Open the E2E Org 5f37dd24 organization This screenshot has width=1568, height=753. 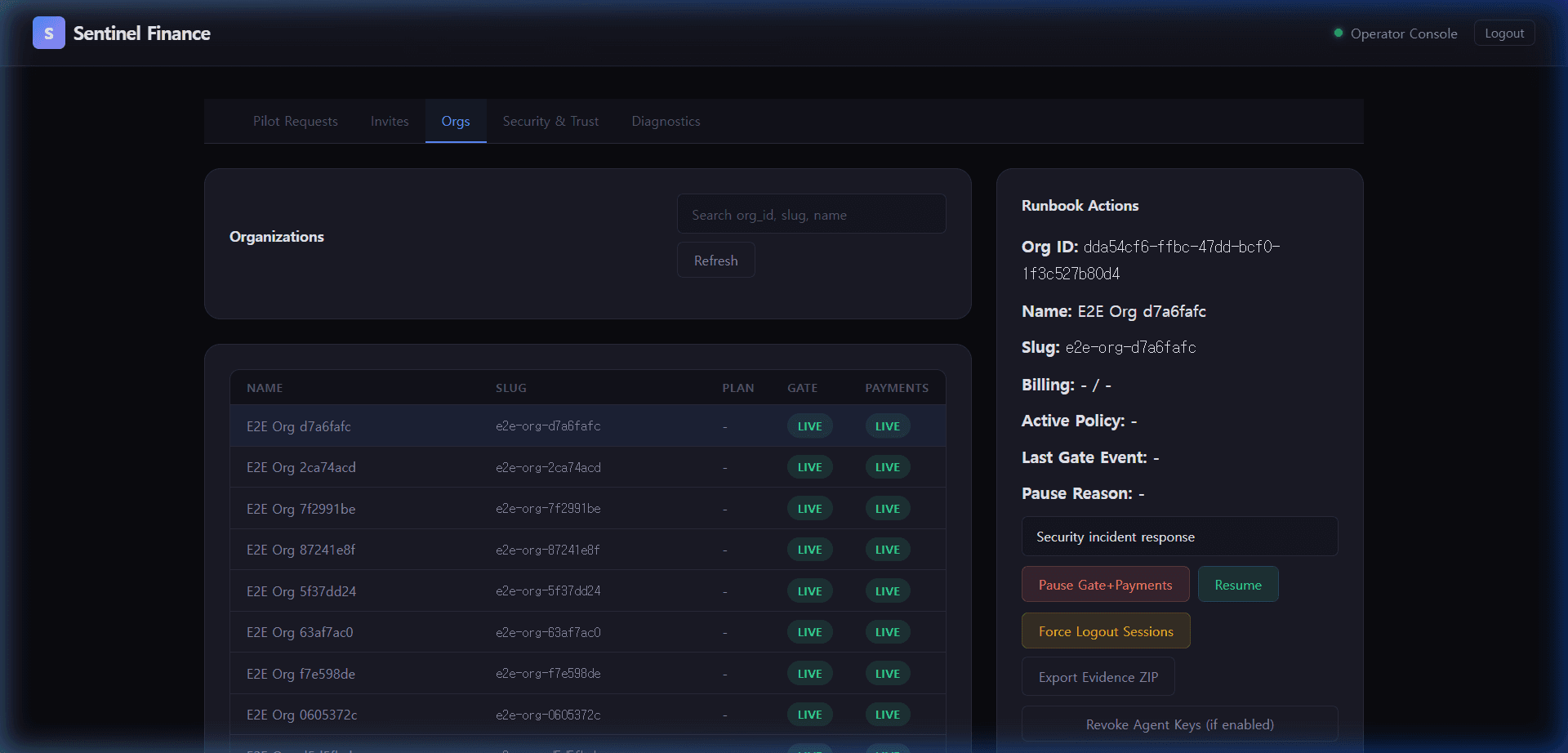[301, 591]
